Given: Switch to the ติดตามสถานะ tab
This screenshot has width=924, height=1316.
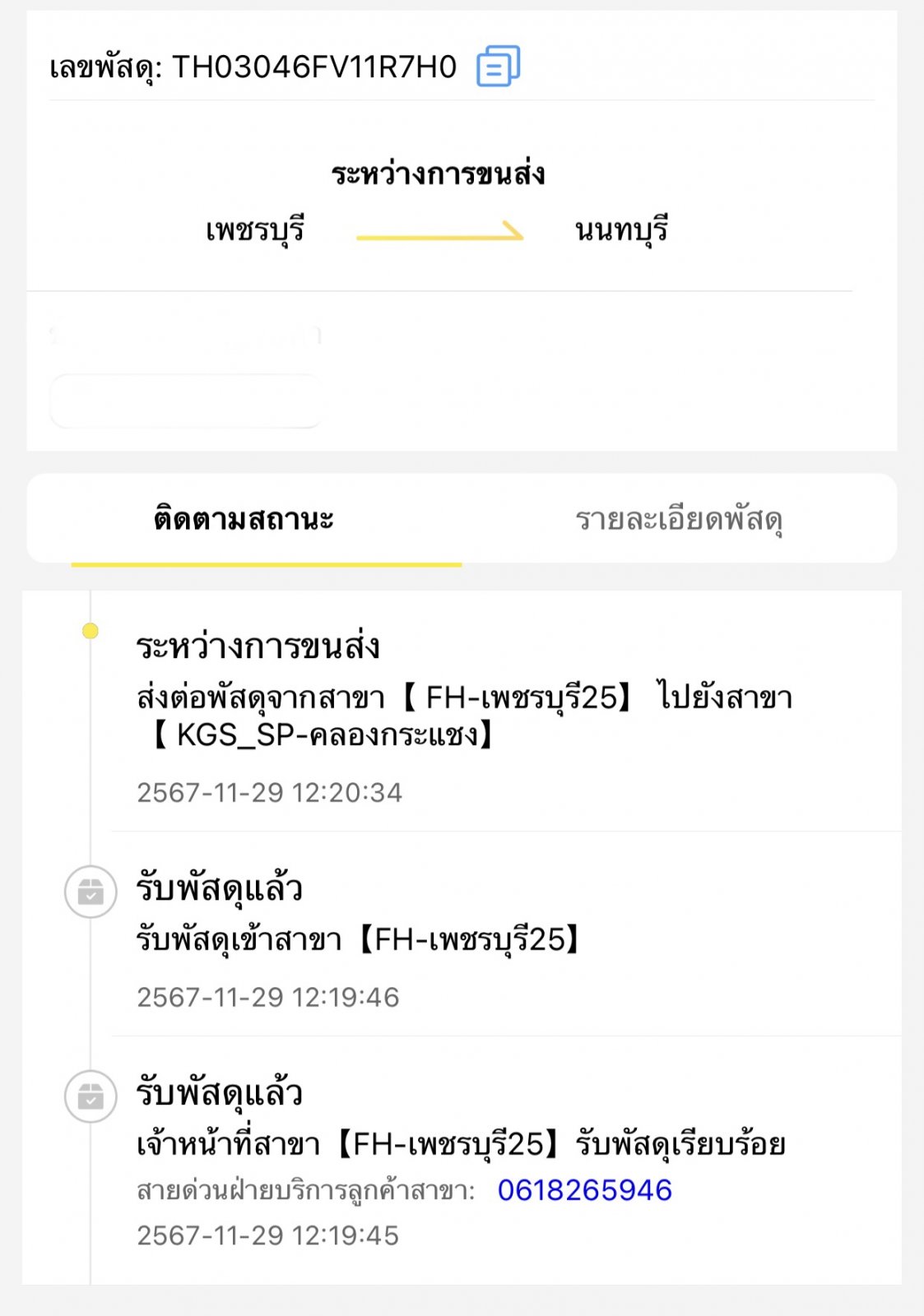Looking at the screenshot, I should (x=244, y=520).
